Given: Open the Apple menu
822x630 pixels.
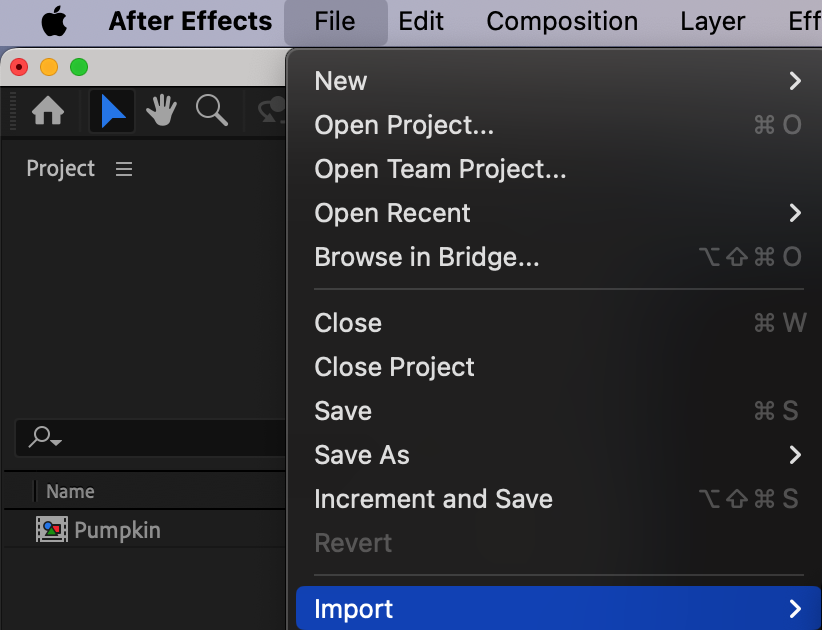Looking at the screenshot, I should pos(54,21).
